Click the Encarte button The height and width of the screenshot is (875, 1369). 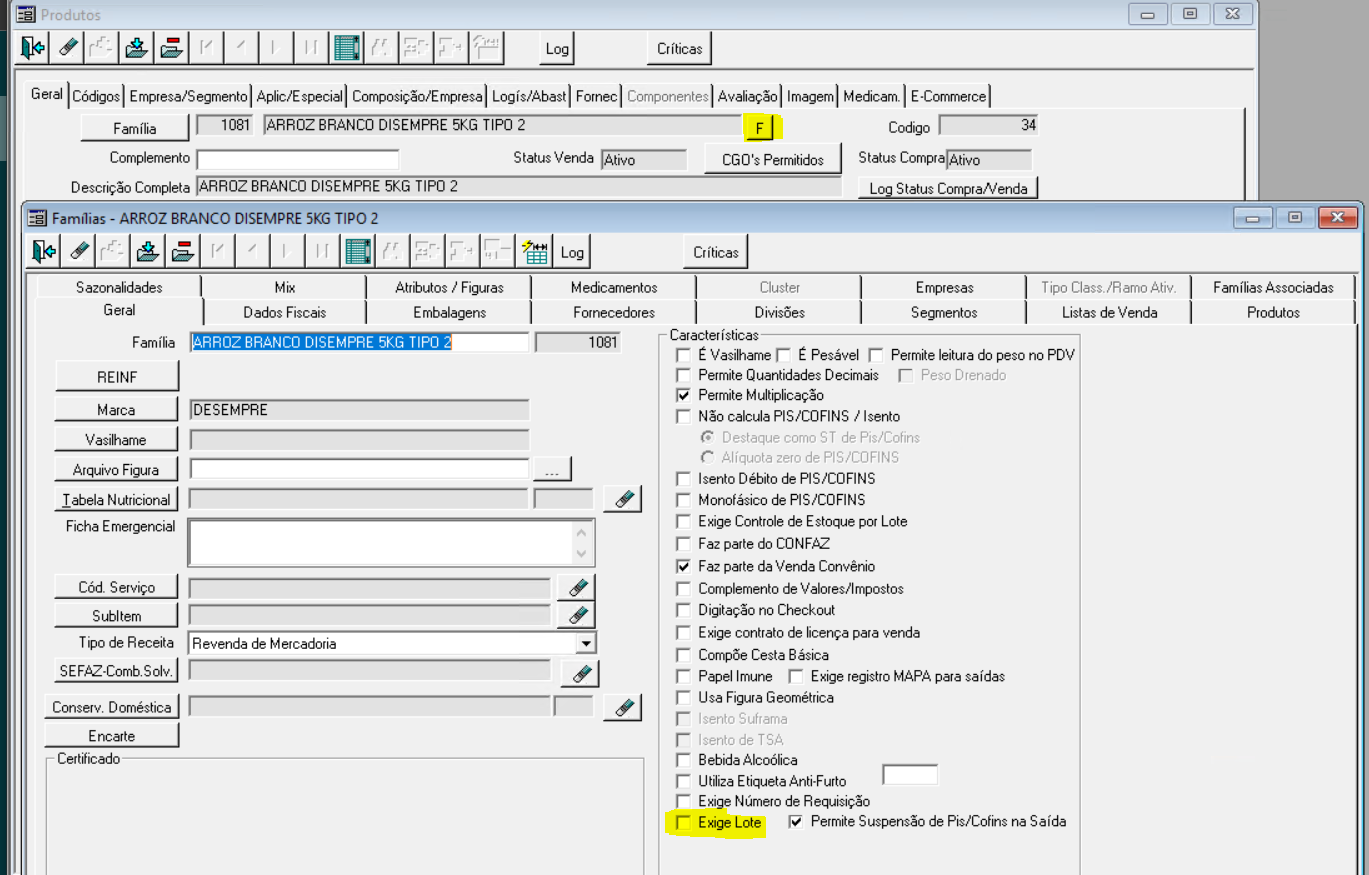click(112, 735)
